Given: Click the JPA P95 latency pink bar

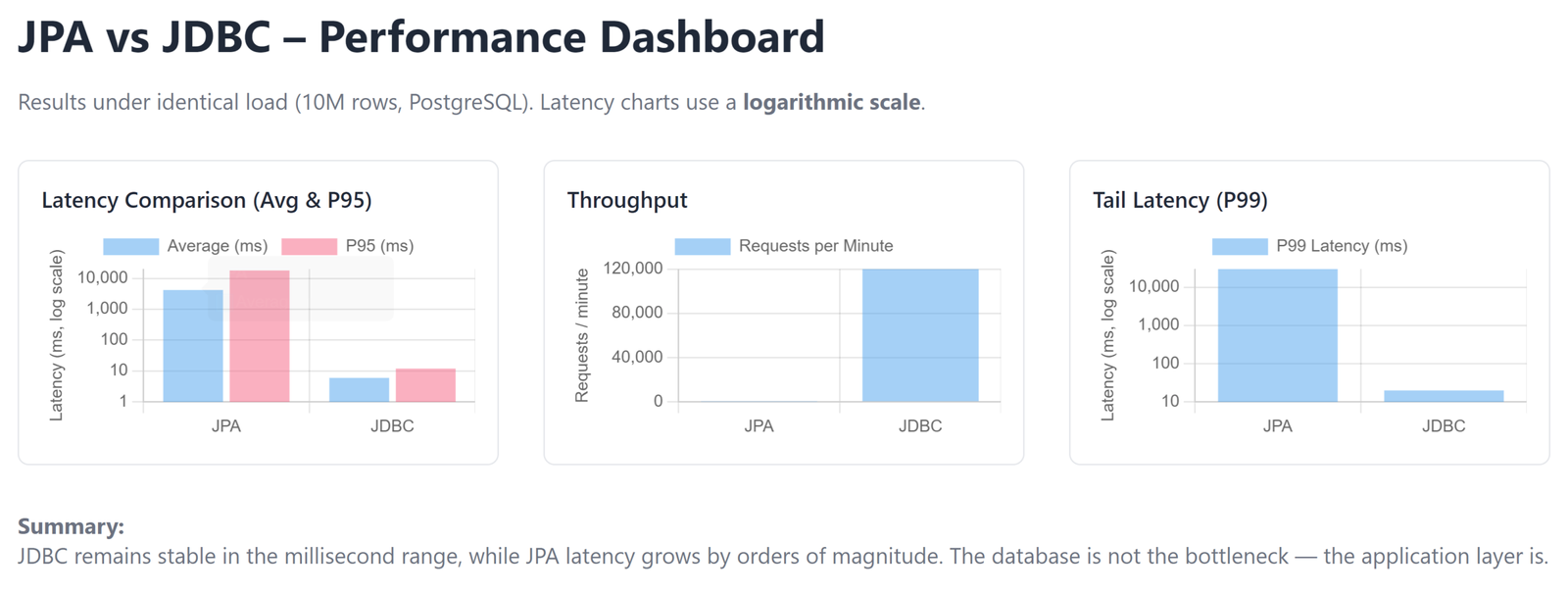Looking at the screenshot, I should click(x=260, y=336).
